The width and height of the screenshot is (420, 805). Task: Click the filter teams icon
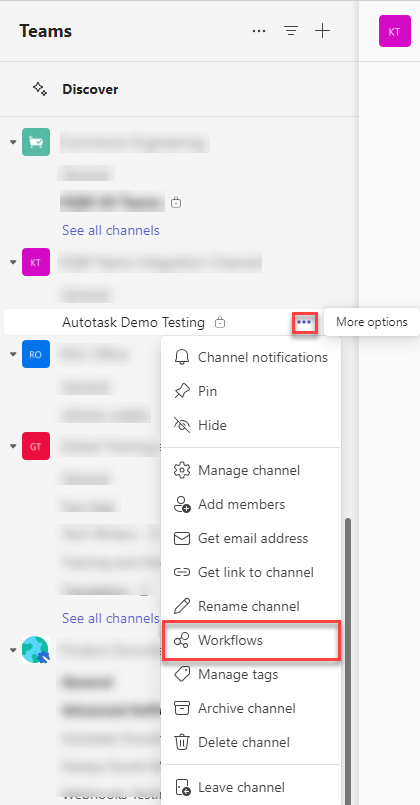pyautogui.click(x=291, y=31)
